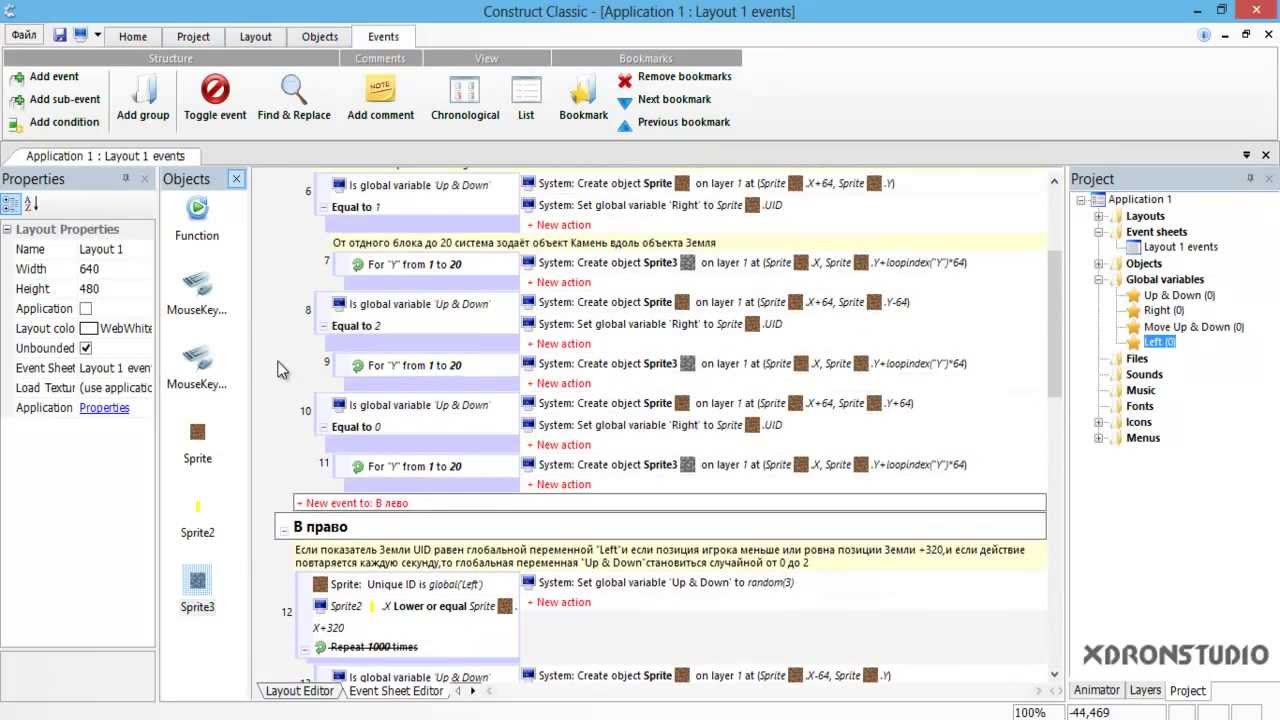Switch to Layout Editor tab

(299, 691)
